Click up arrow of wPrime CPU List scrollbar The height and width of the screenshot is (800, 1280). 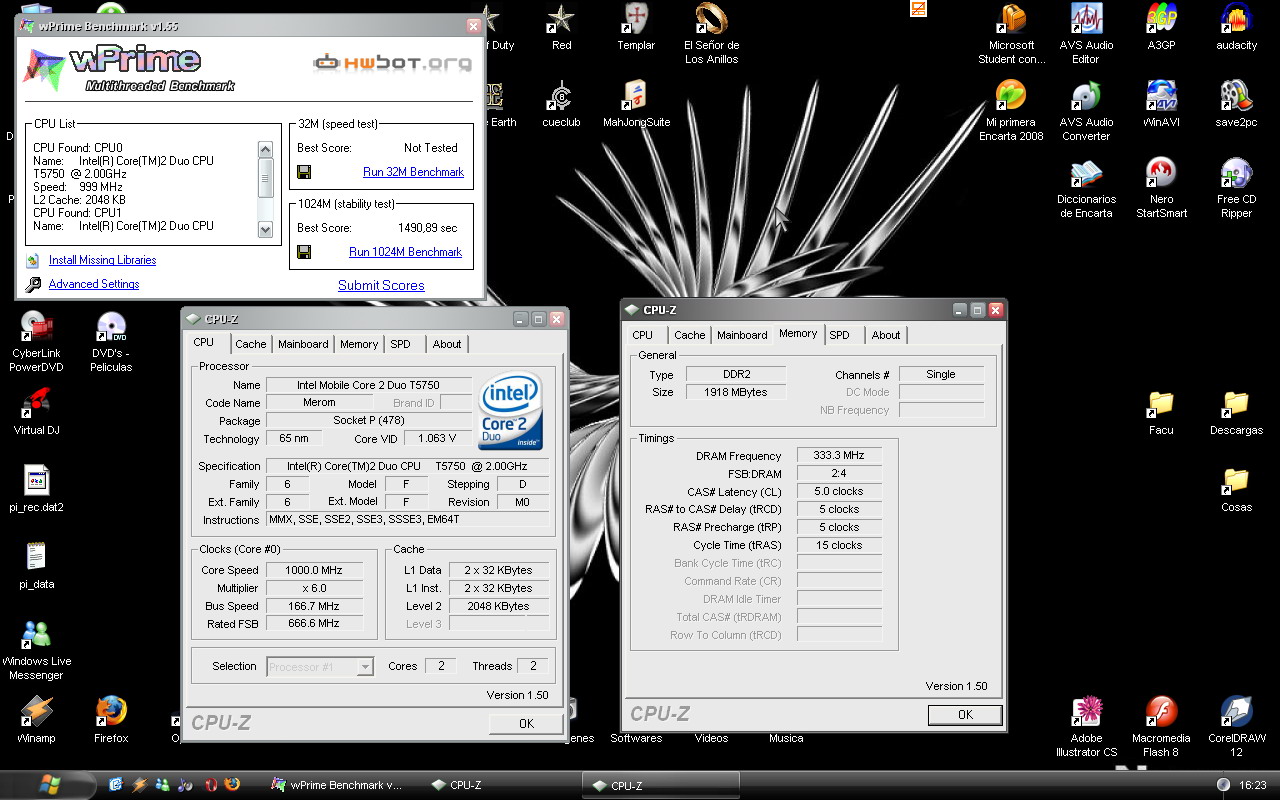click(x=265, y=149)
